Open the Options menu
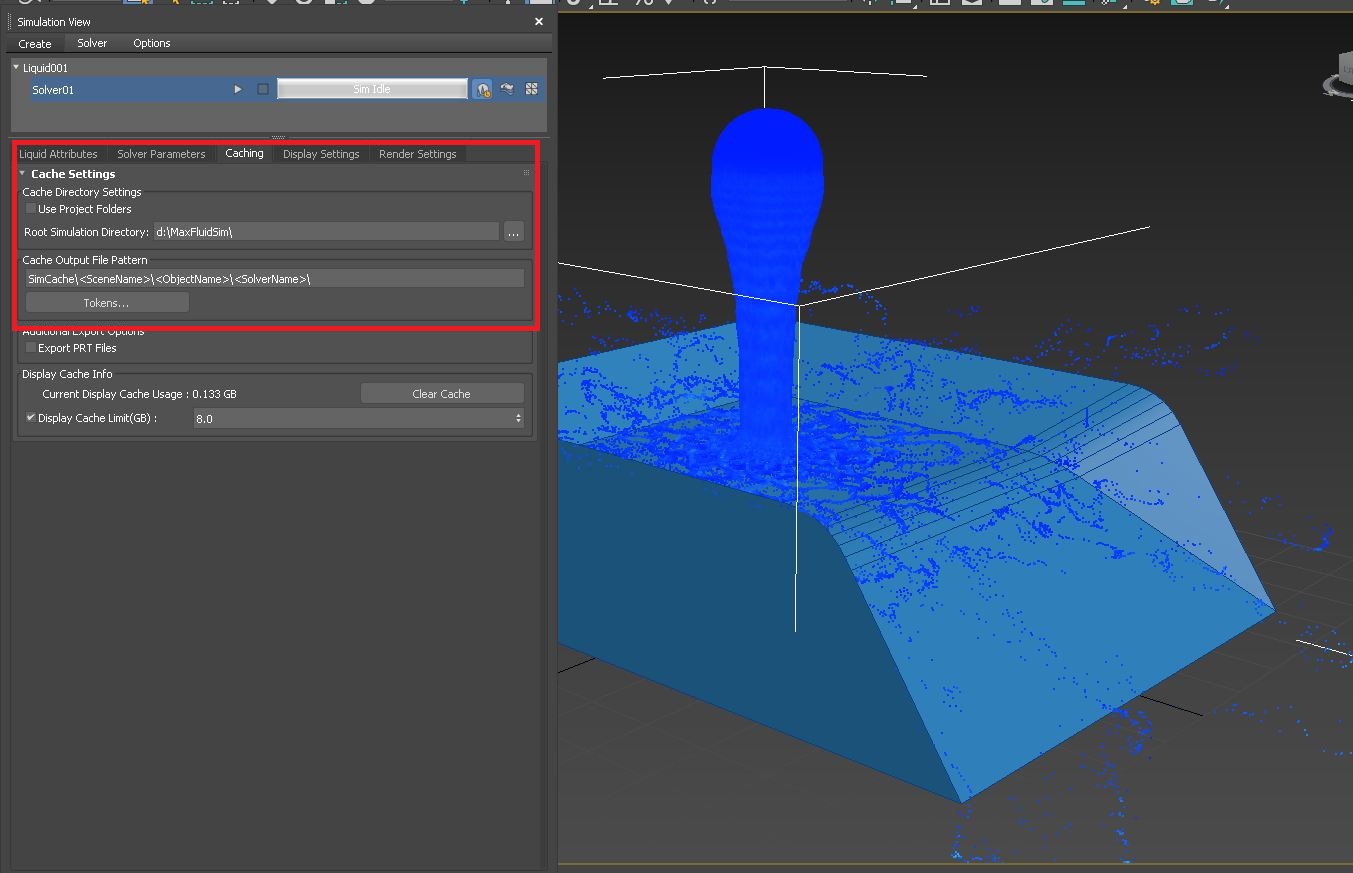 point(151,43)
